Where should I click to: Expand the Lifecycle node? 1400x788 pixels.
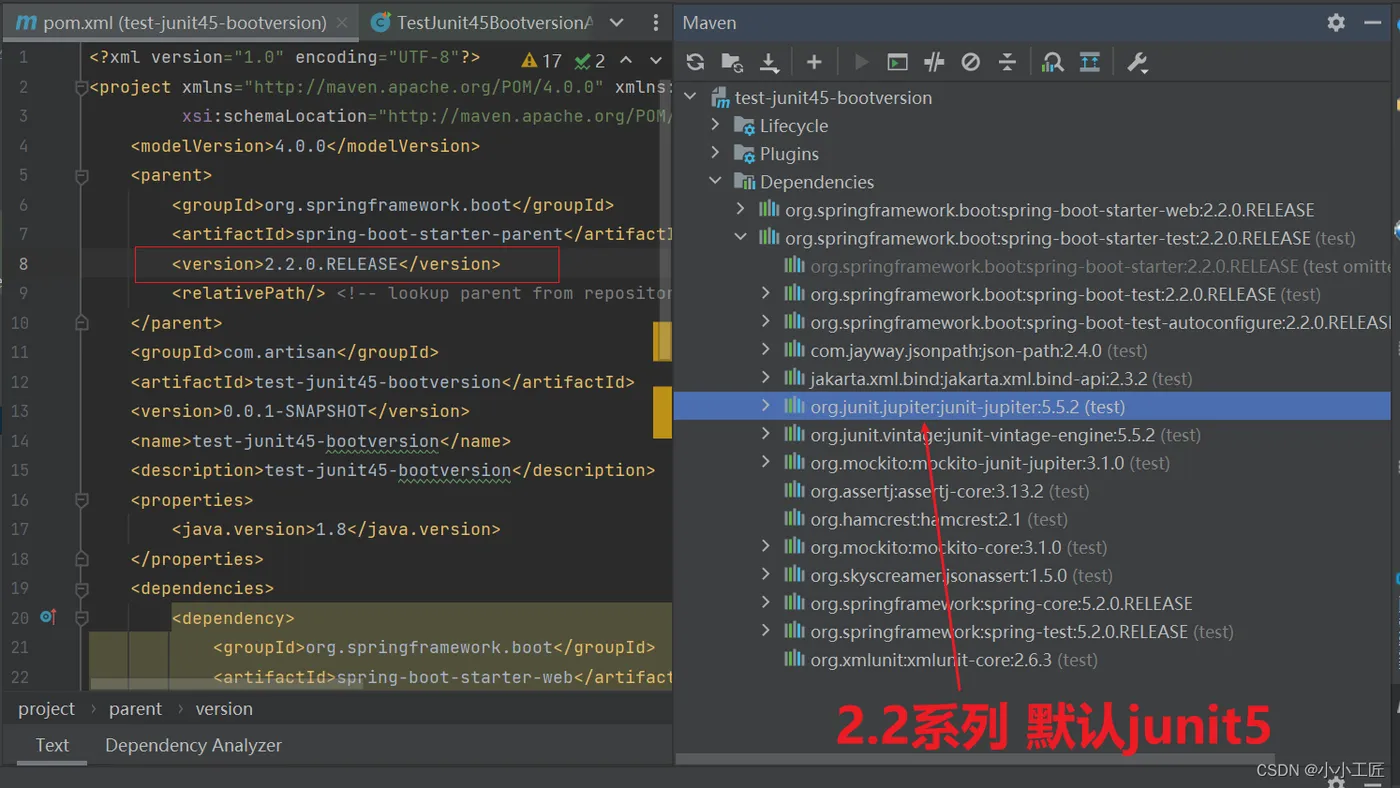(x=715, y=125)
